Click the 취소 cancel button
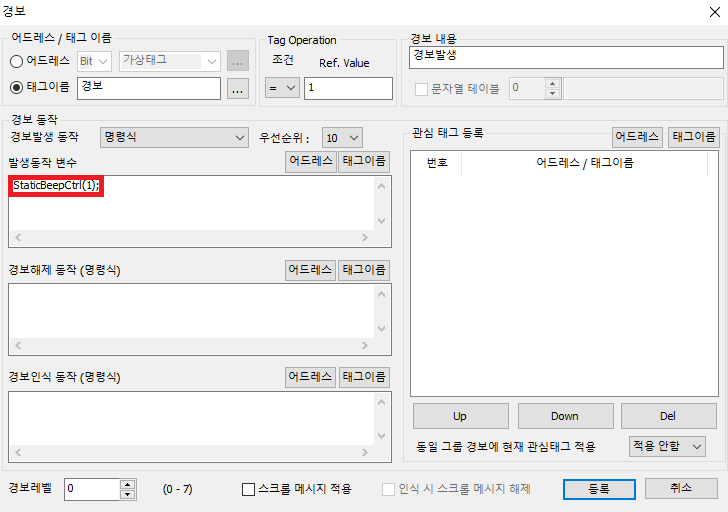 681,488
